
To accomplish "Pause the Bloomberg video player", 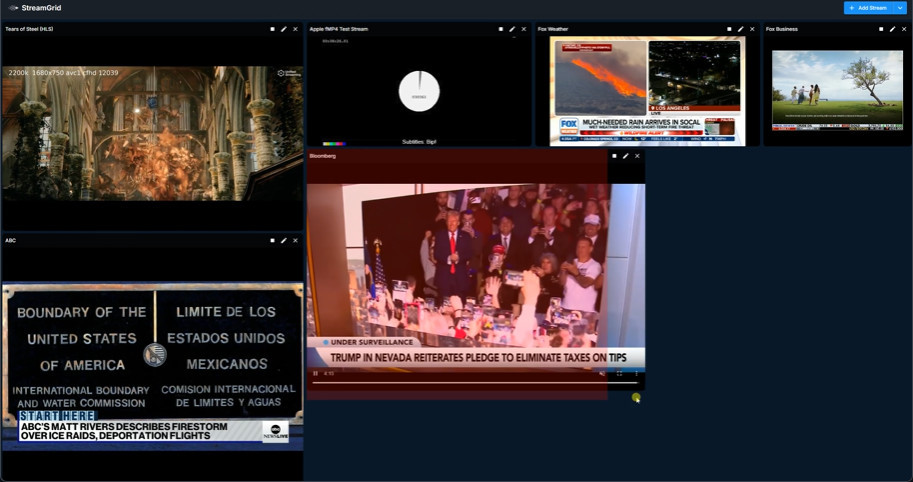I will tap(316, 373).
